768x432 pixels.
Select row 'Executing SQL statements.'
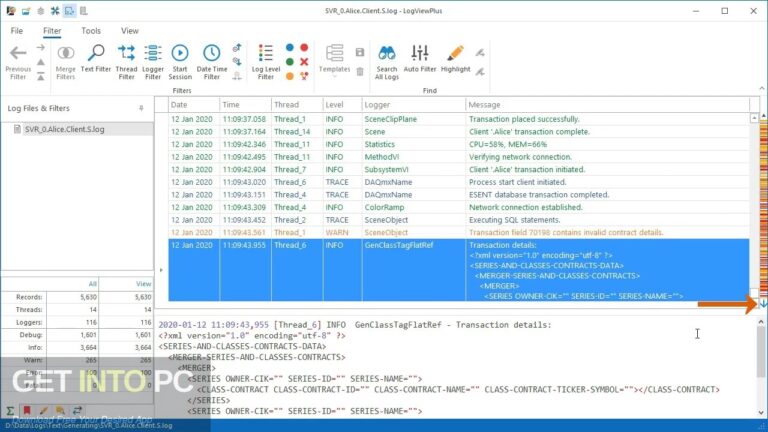[459, 220]
